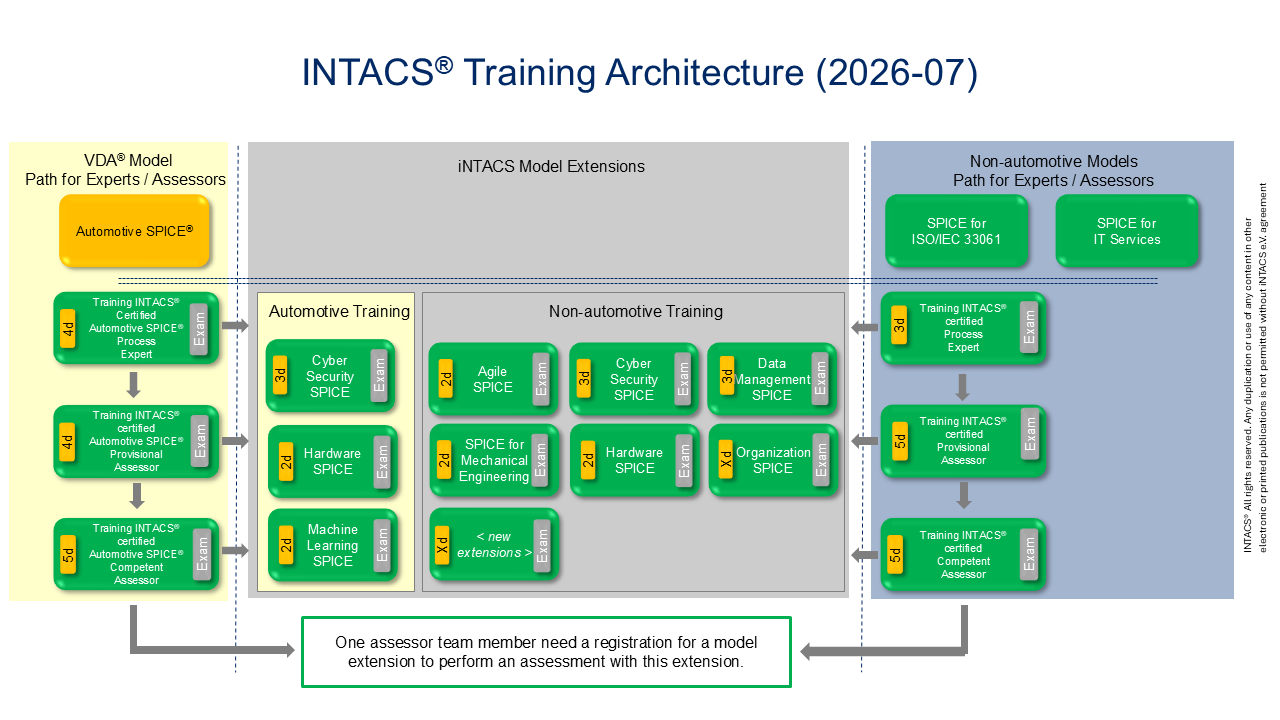Image resolution: width=1280 pixels, height=720 pixels.
Task: Open the Automotive SPICE Competent Assessor training box
Action: (x=135, y=553)
